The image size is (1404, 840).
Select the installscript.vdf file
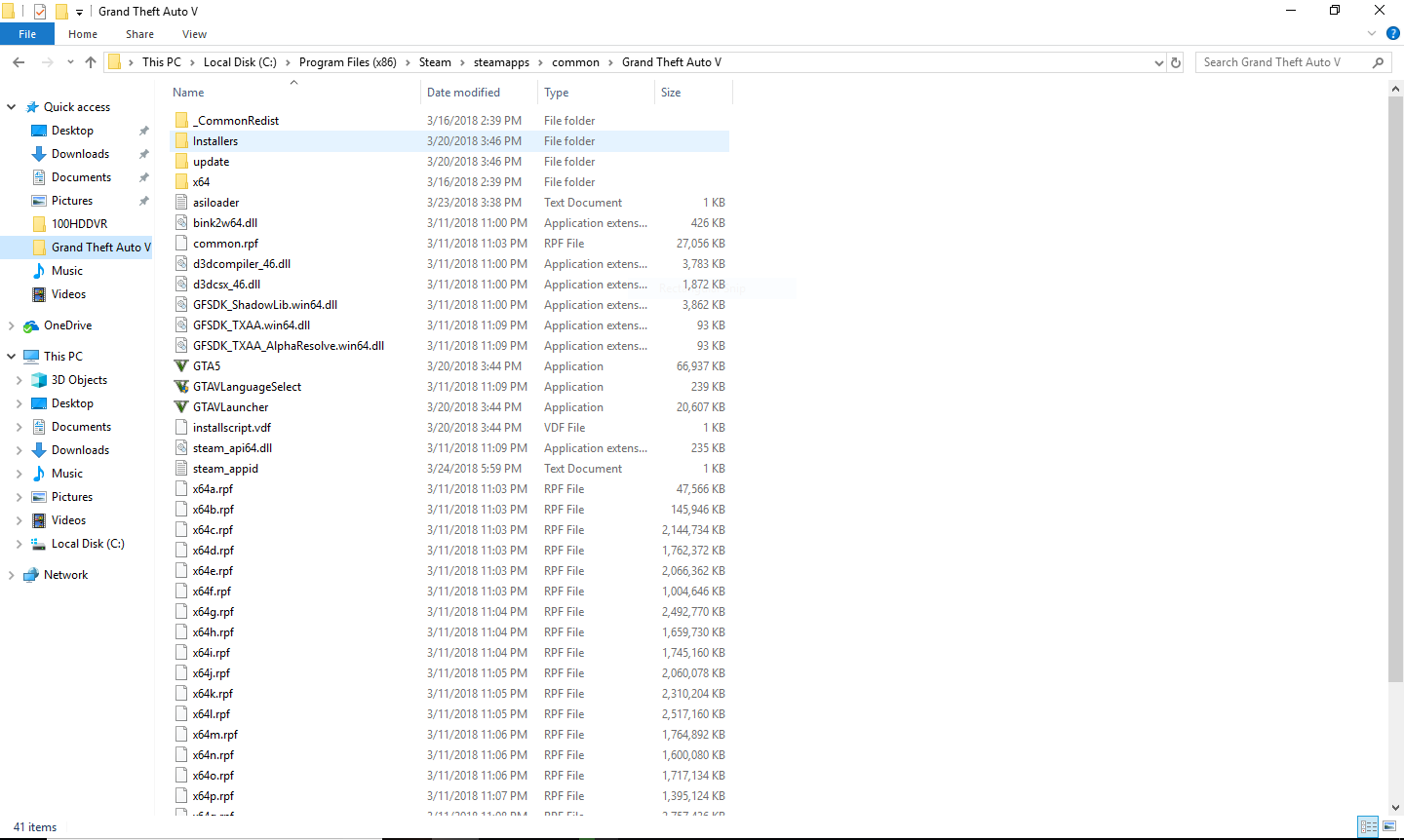coord(449,428)
